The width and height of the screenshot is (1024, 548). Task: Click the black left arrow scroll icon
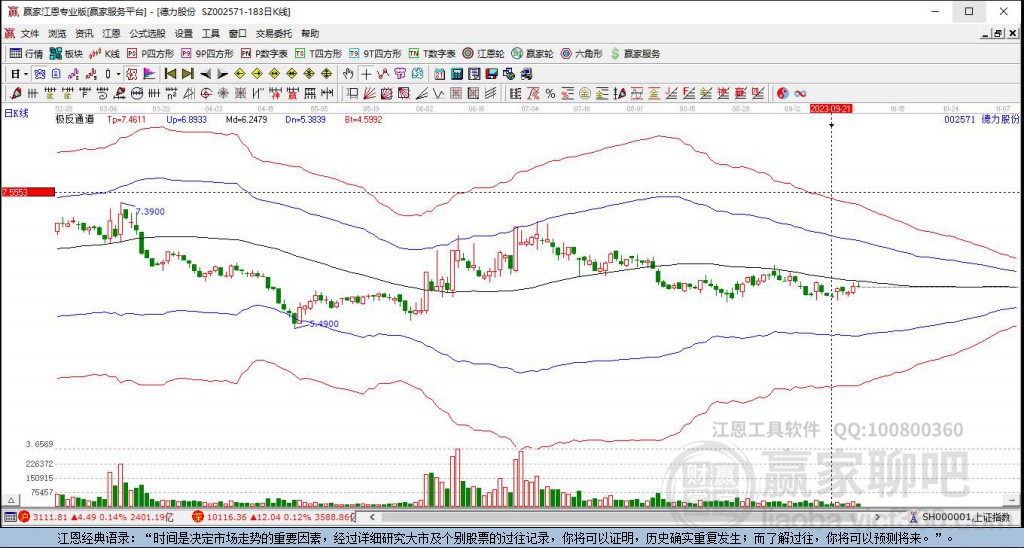click(x=206, y=74)
